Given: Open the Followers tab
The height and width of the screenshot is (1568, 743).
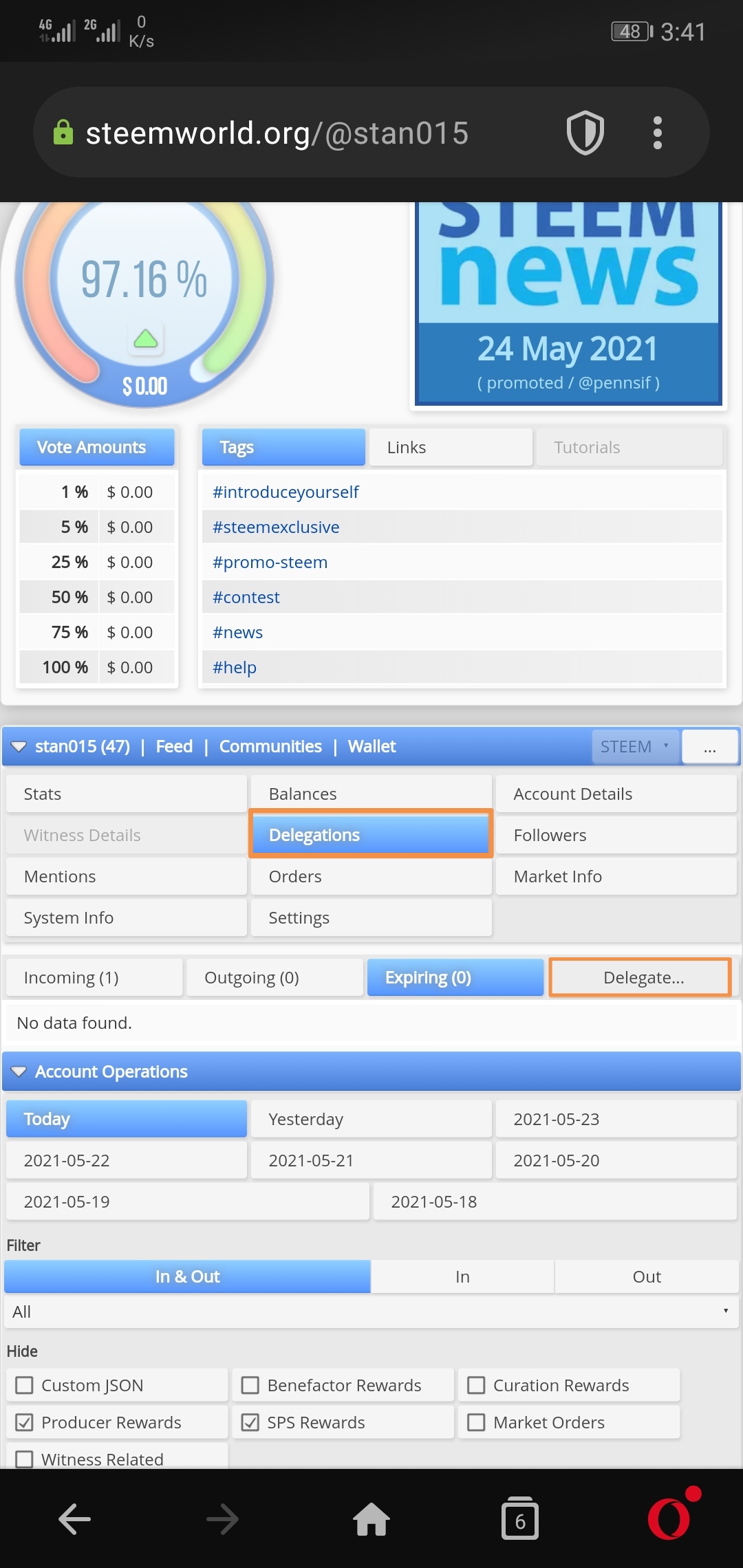Looking at the screenshot, I should (616, 835).
